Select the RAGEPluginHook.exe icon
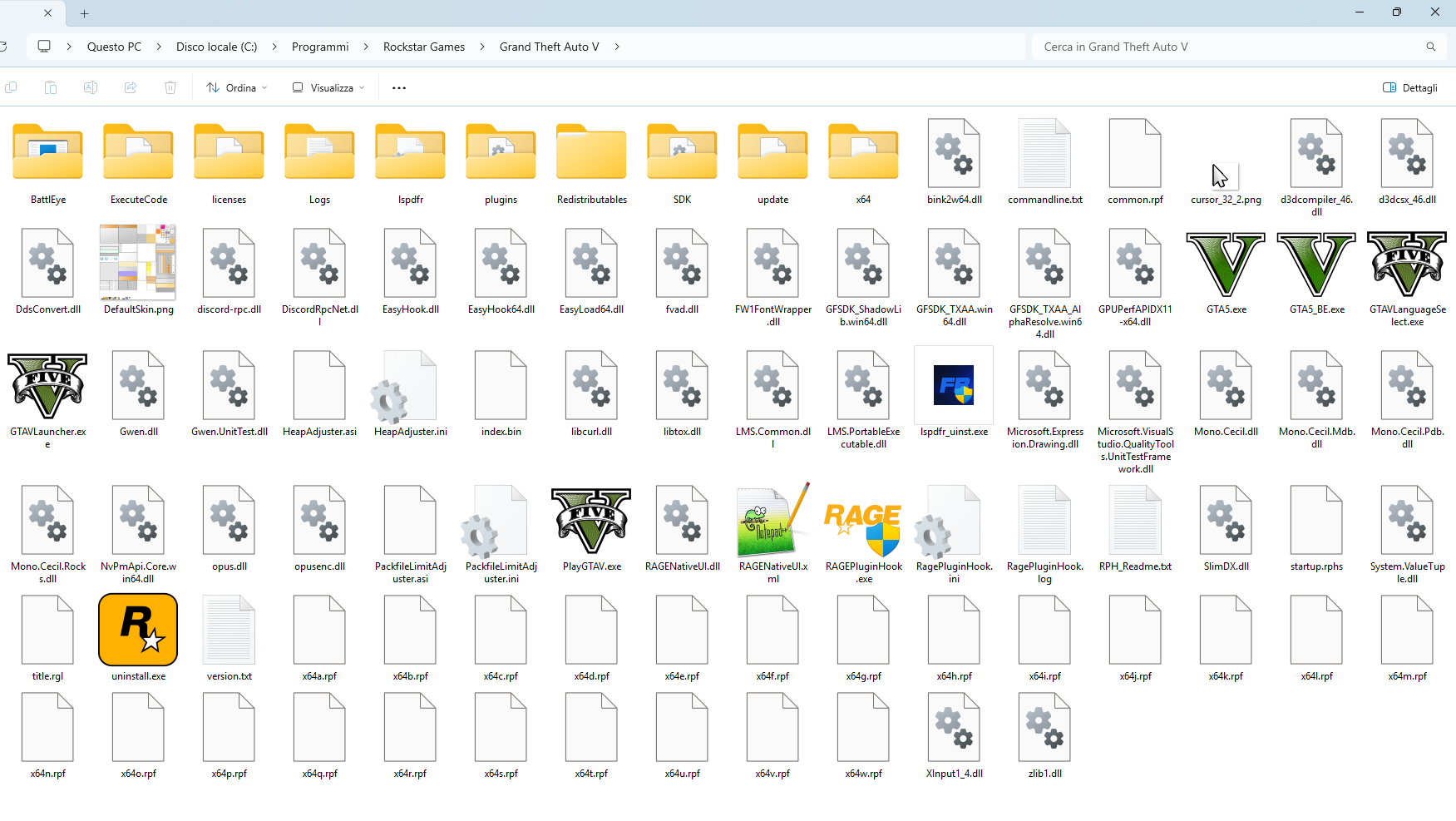This screenshot has width=1456, height=821. click(x=863, y=529)
